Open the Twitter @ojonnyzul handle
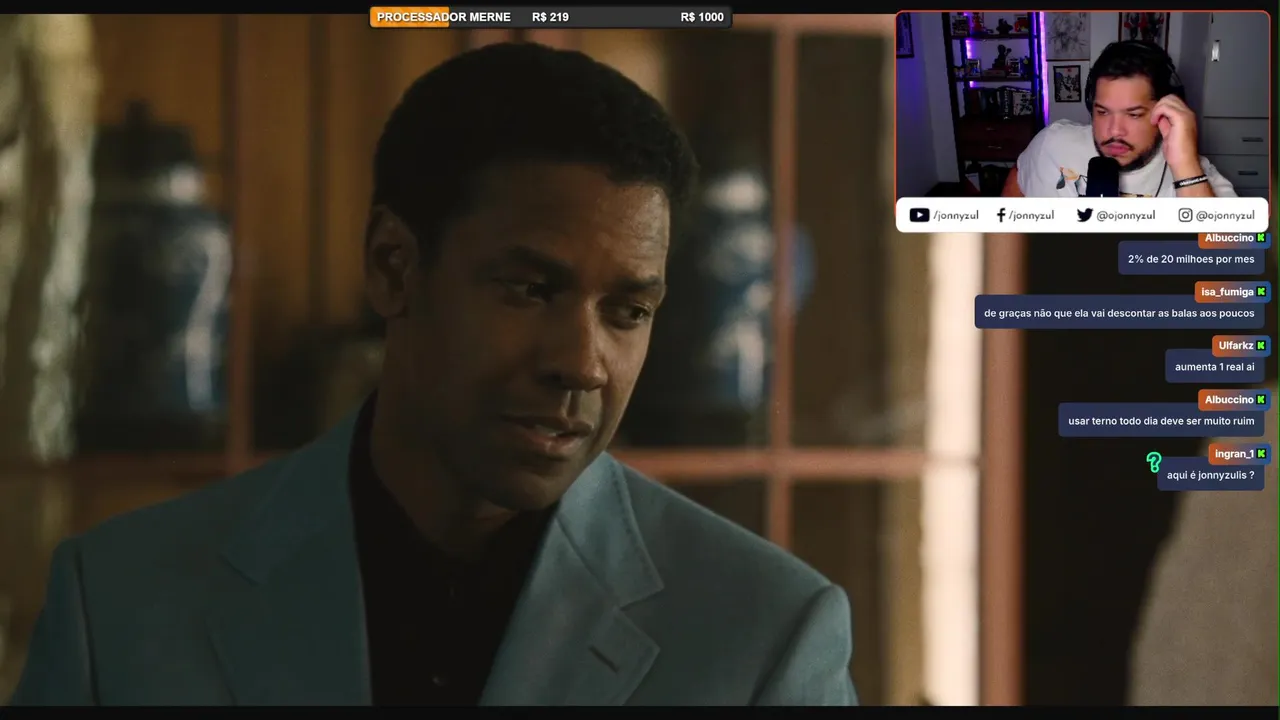 pyautogui.click(x=1125, y=215)
